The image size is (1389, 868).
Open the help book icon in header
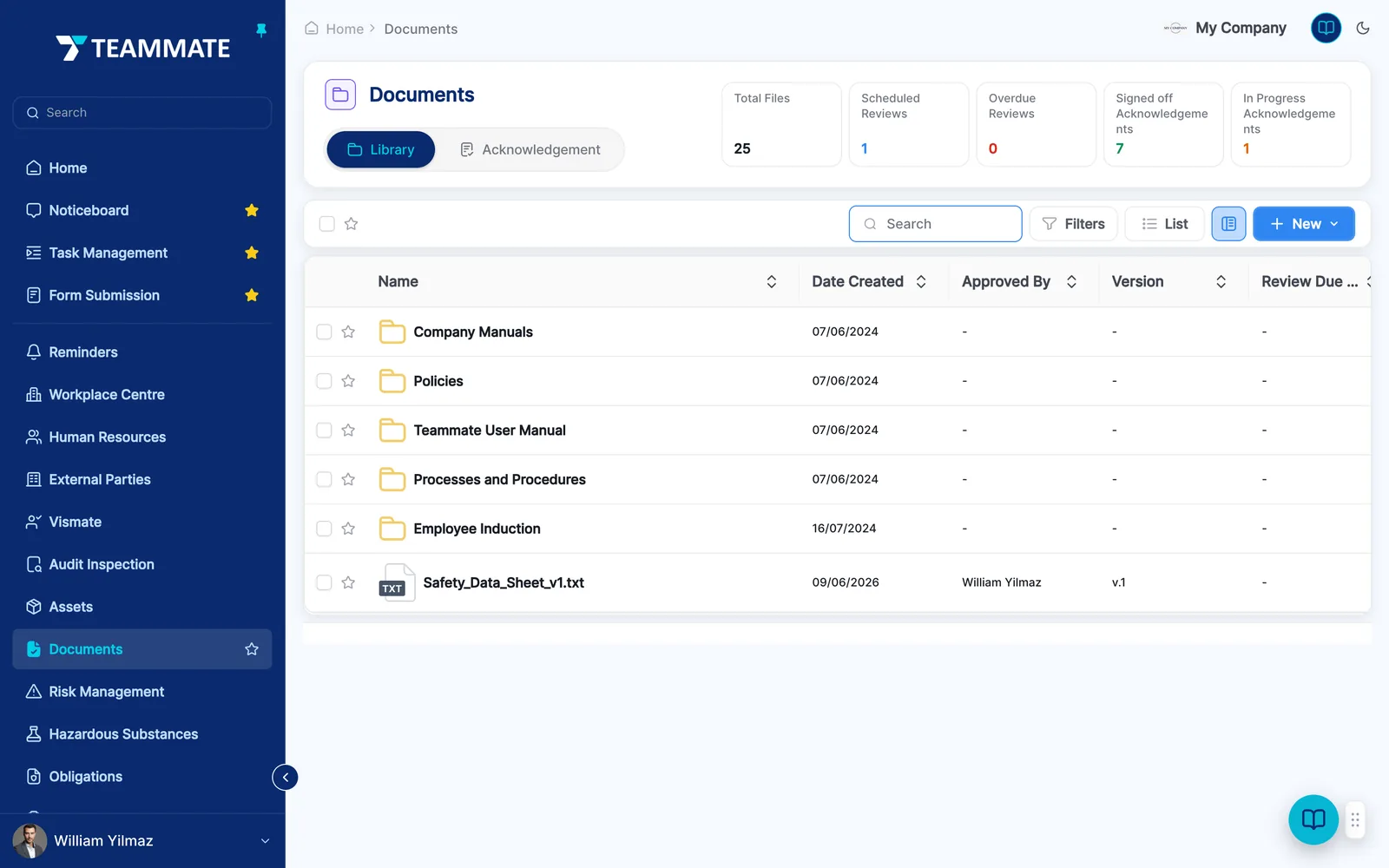(1326, 28)
